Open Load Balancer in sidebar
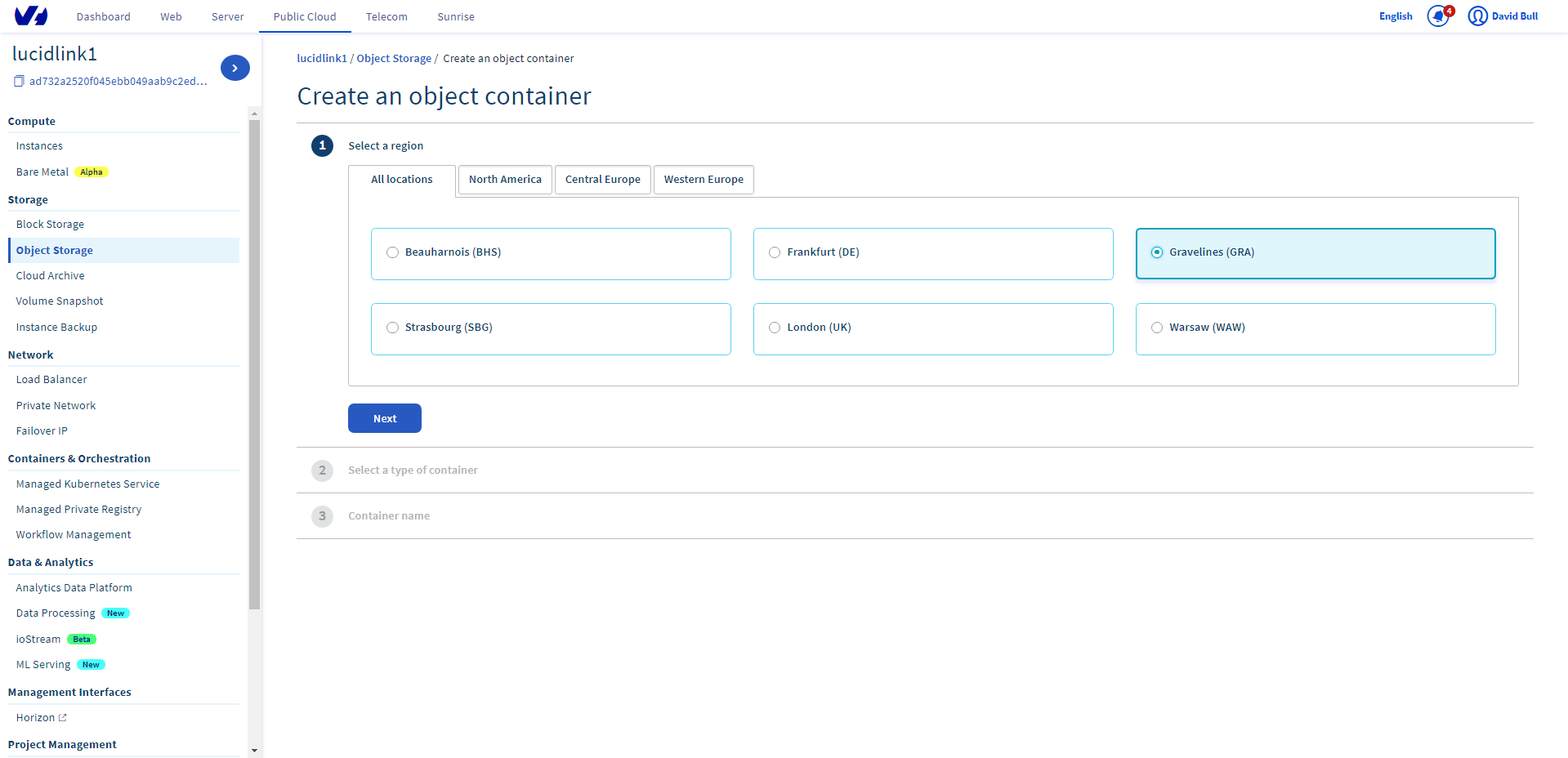 pyautogui.click(x=51, y=380)
